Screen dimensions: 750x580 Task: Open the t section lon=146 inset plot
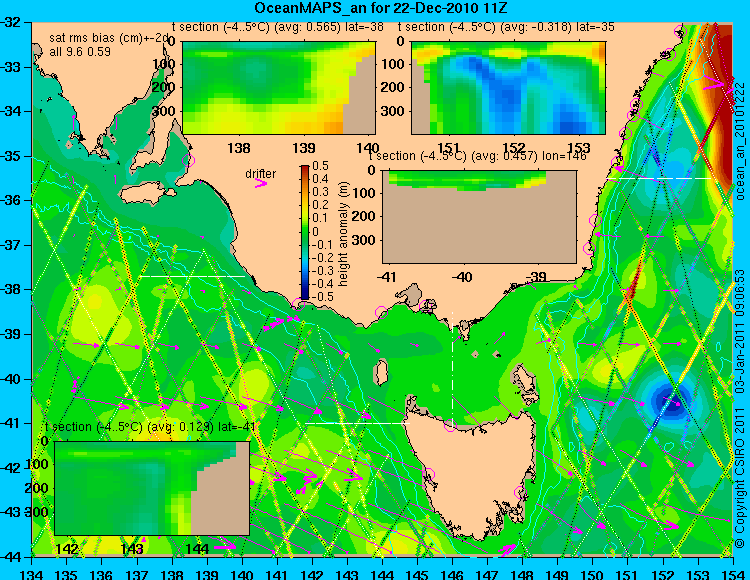[479, 217]
